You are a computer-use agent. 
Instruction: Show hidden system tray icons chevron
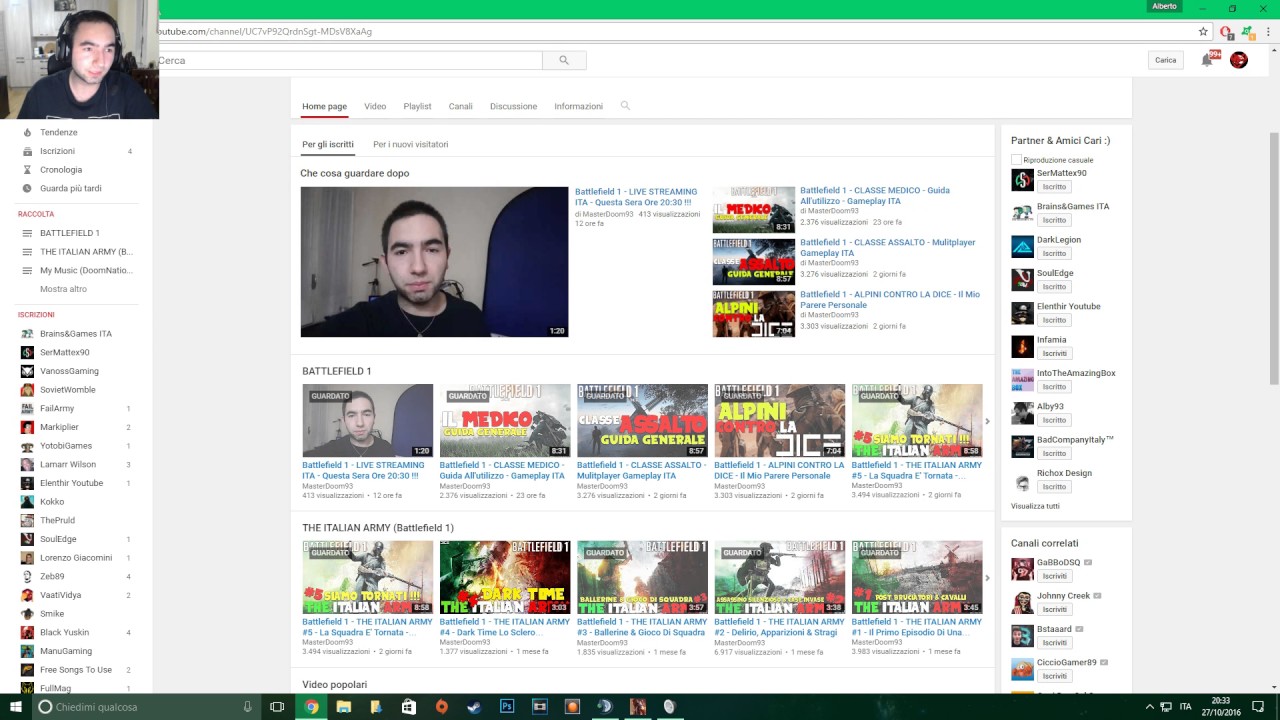[1150, 707]
